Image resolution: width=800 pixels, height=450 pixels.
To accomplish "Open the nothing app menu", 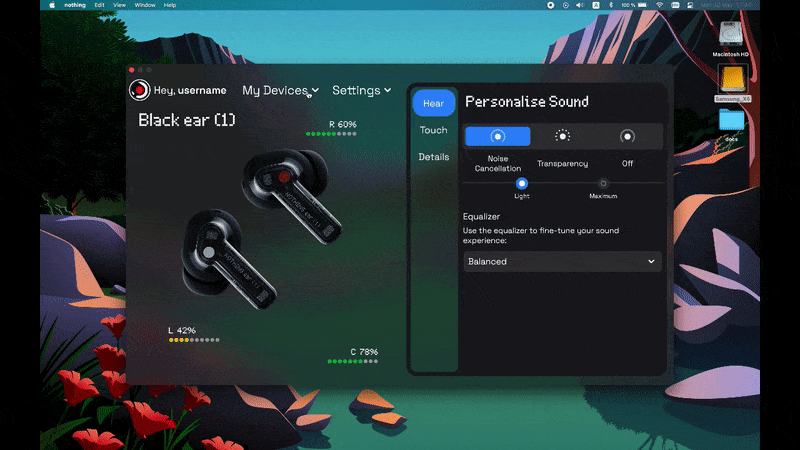I will 74,5.
